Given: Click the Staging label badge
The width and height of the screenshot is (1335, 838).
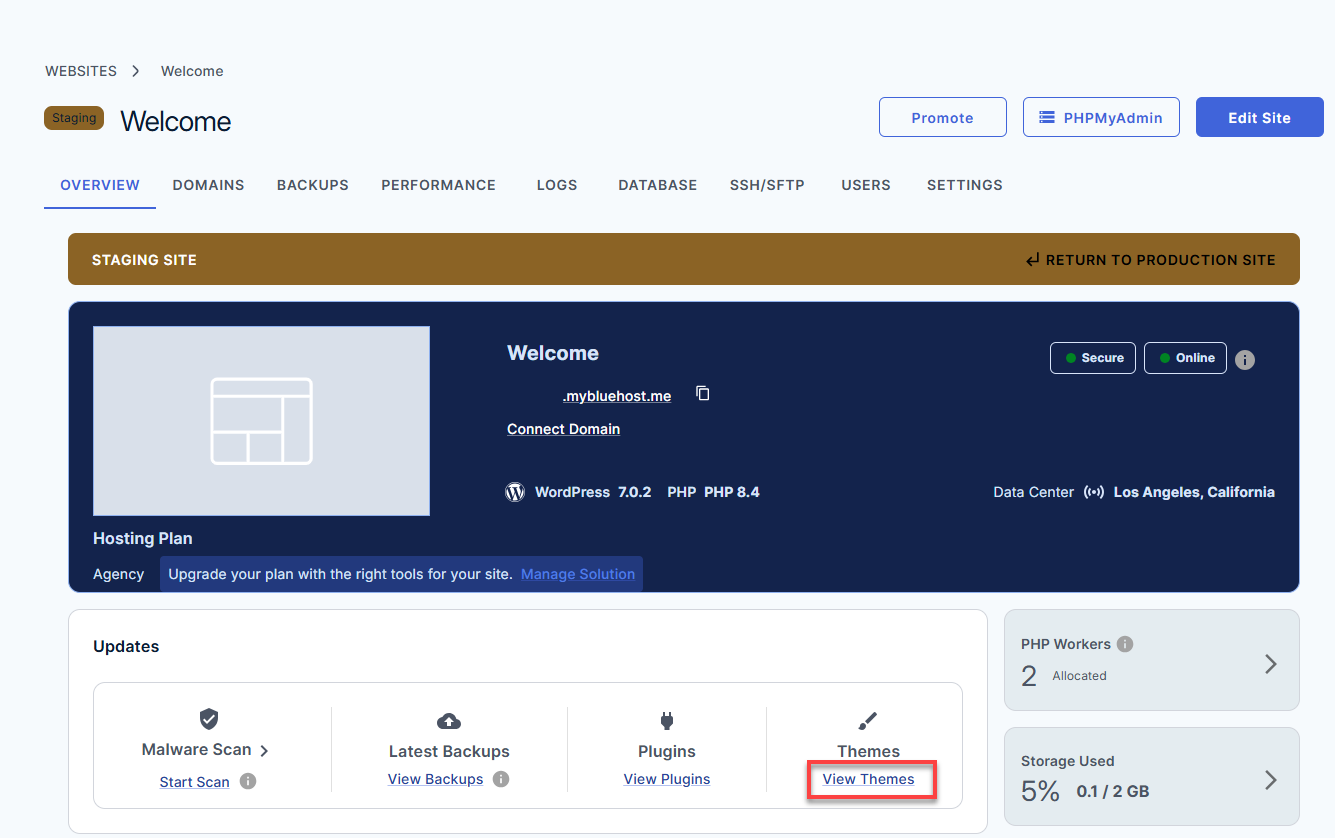Looking at the screenshot, I should click(74, 118).
